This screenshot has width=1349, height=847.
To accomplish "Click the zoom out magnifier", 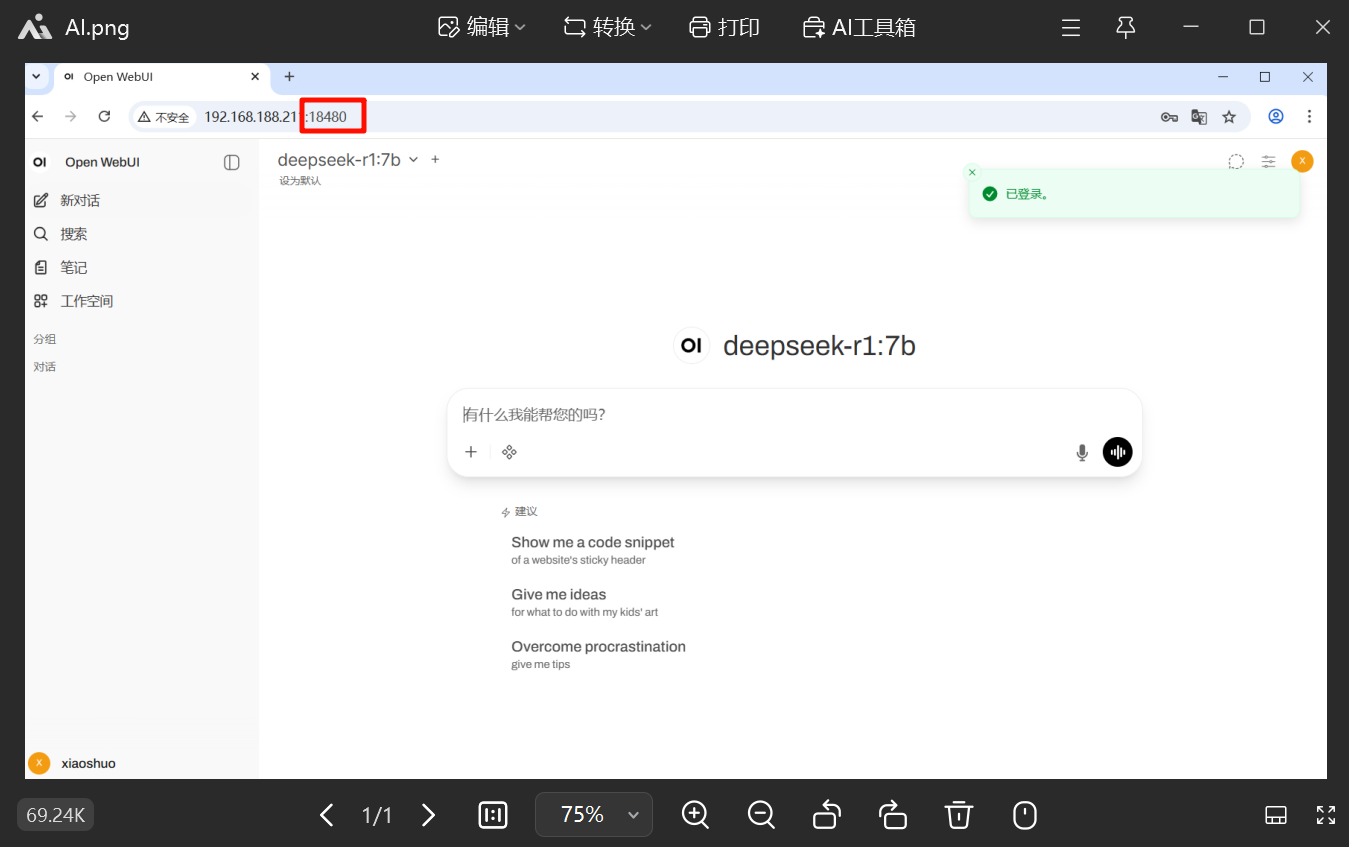I will (761, 815).
